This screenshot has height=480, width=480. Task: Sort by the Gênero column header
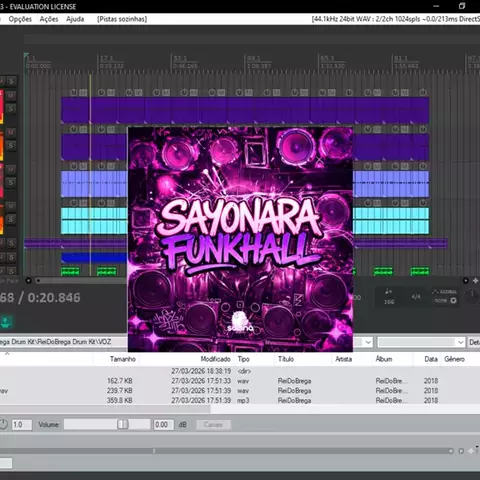point(454,359)
